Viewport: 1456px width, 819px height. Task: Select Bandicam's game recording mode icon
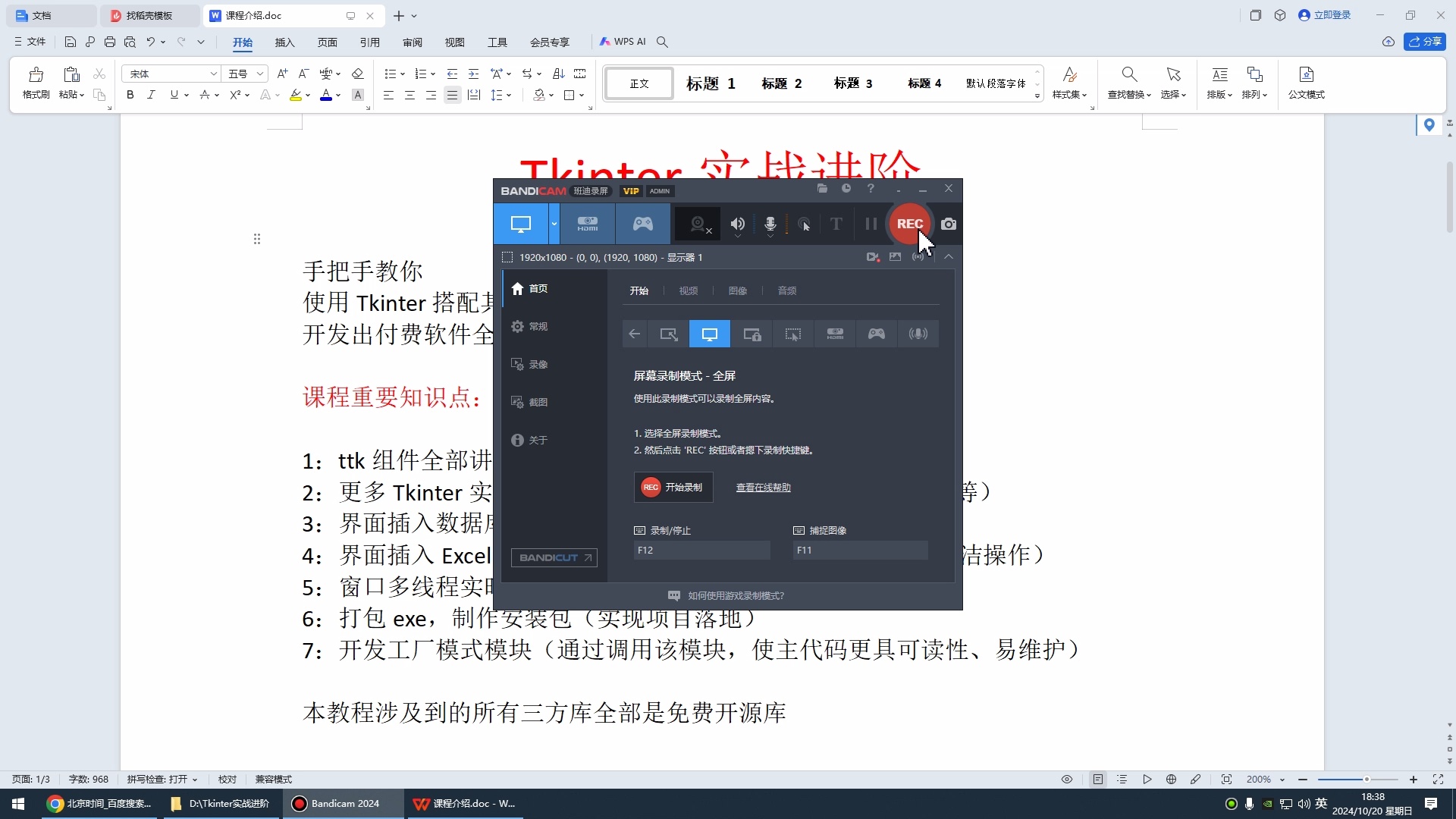click(x=642, y=224)
